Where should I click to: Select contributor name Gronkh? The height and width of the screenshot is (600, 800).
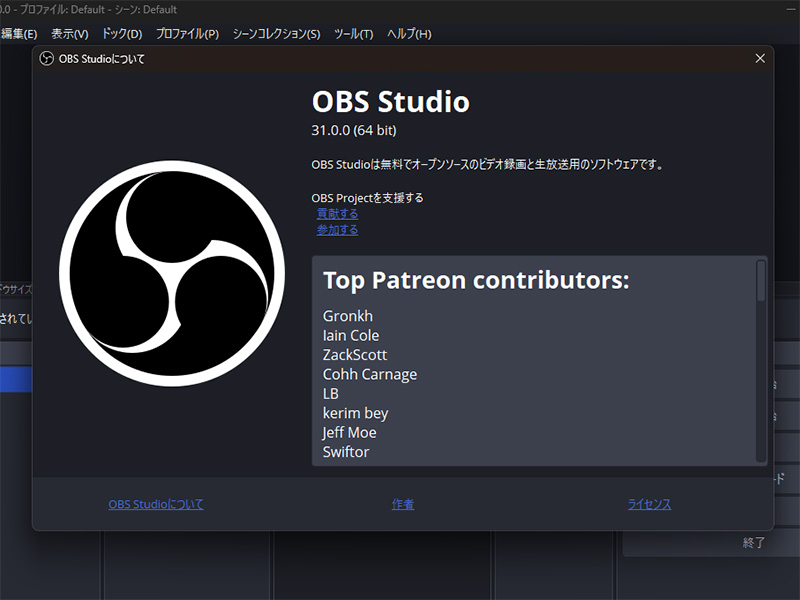pos(347,316)
